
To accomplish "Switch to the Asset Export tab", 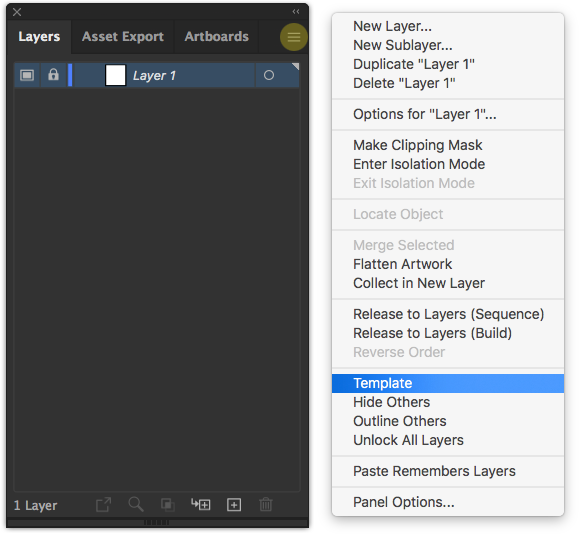I will (x=123, y=37).
